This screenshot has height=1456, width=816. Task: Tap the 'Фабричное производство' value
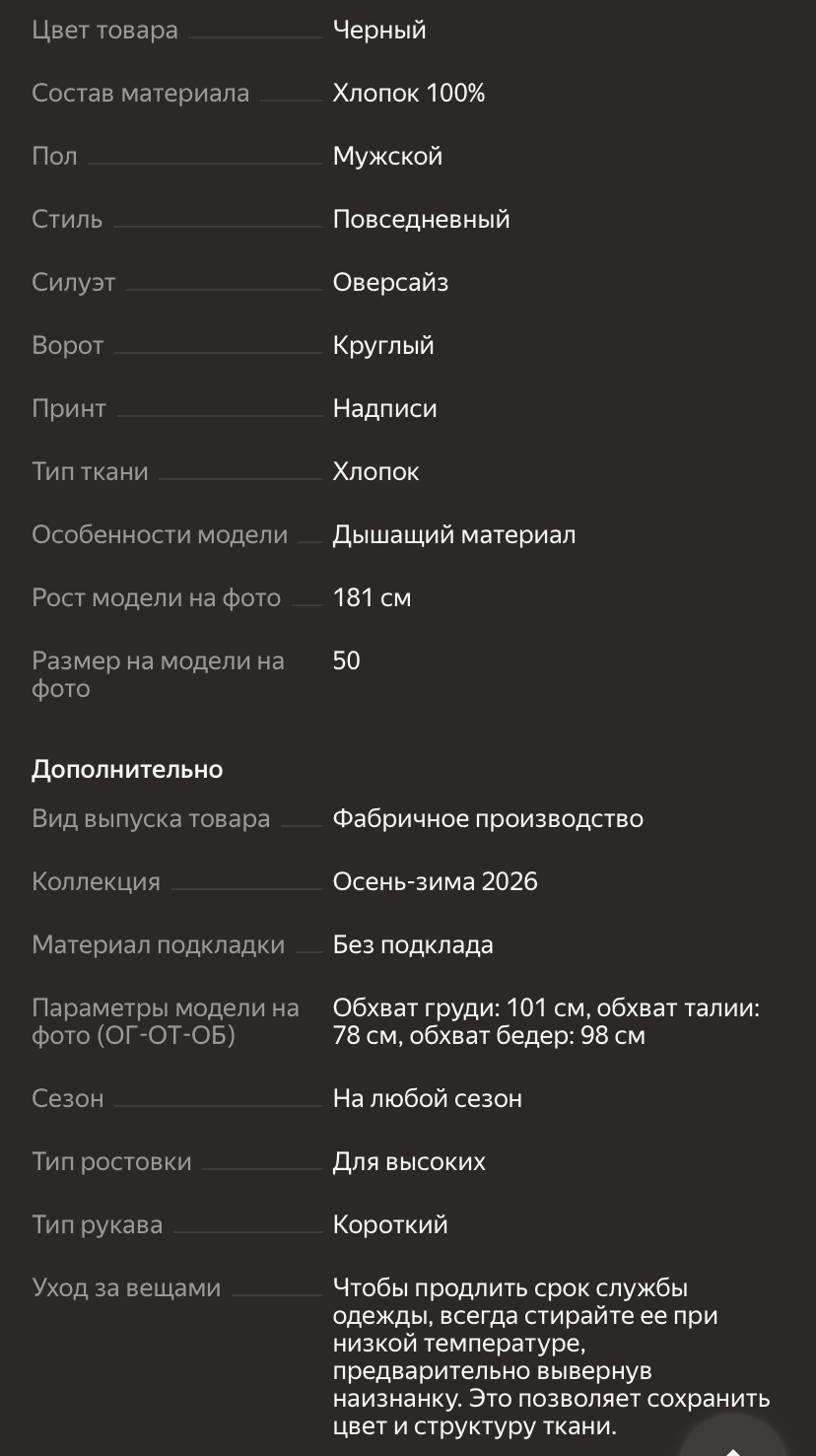(488, 818)
